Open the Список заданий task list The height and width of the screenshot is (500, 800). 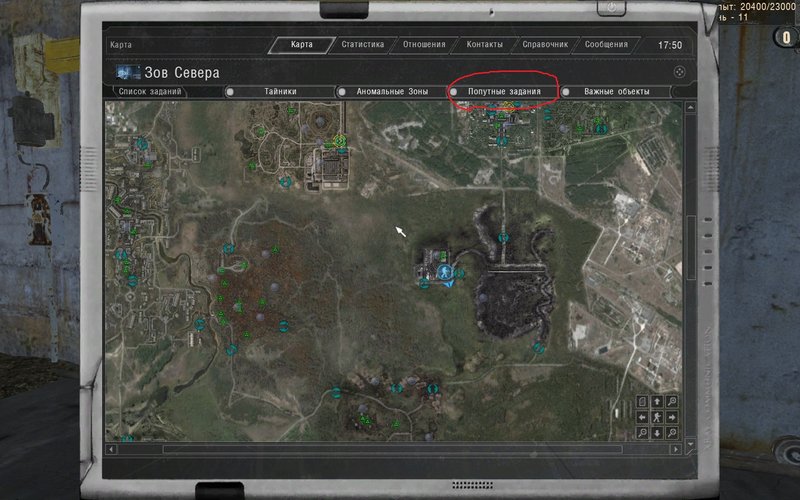tap(150, 92)
